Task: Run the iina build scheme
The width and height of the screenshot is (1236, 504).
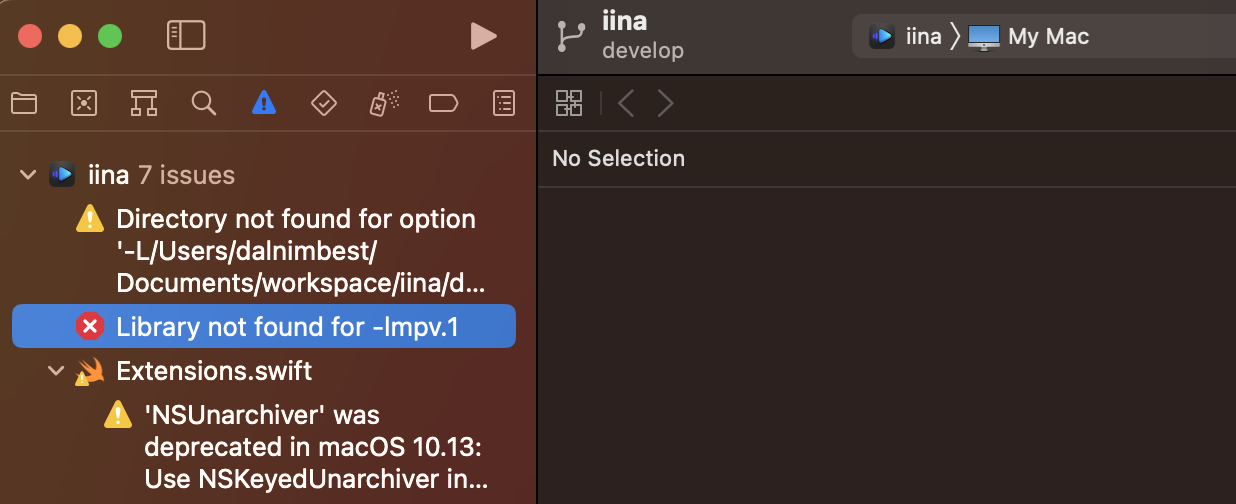Action: [x=484, y=36]
